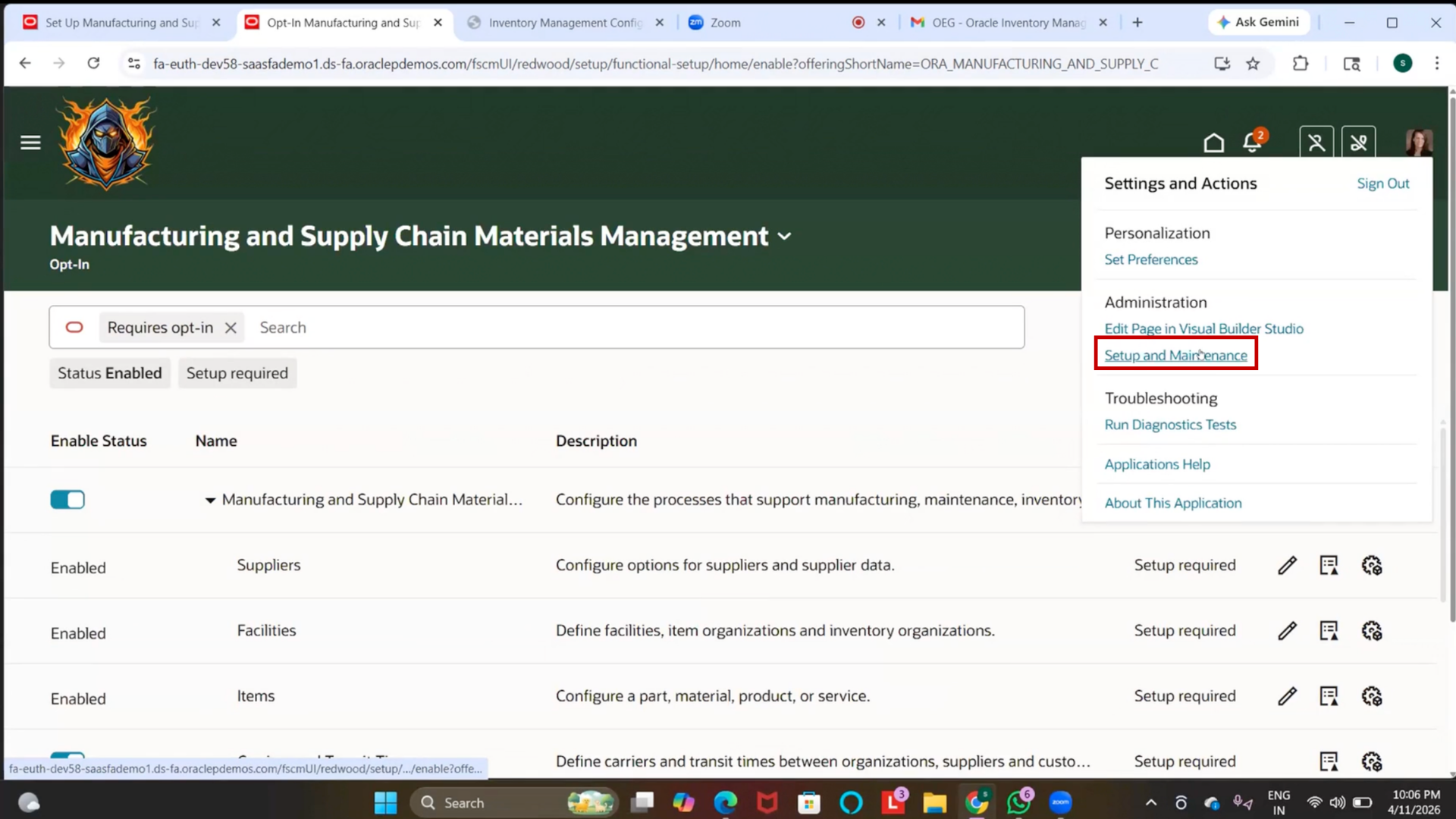The height and width of the screenshot is (819, 1456).
Task: Switch to Set Up Manufacturing and Sup tab
Action: (121, 23)
